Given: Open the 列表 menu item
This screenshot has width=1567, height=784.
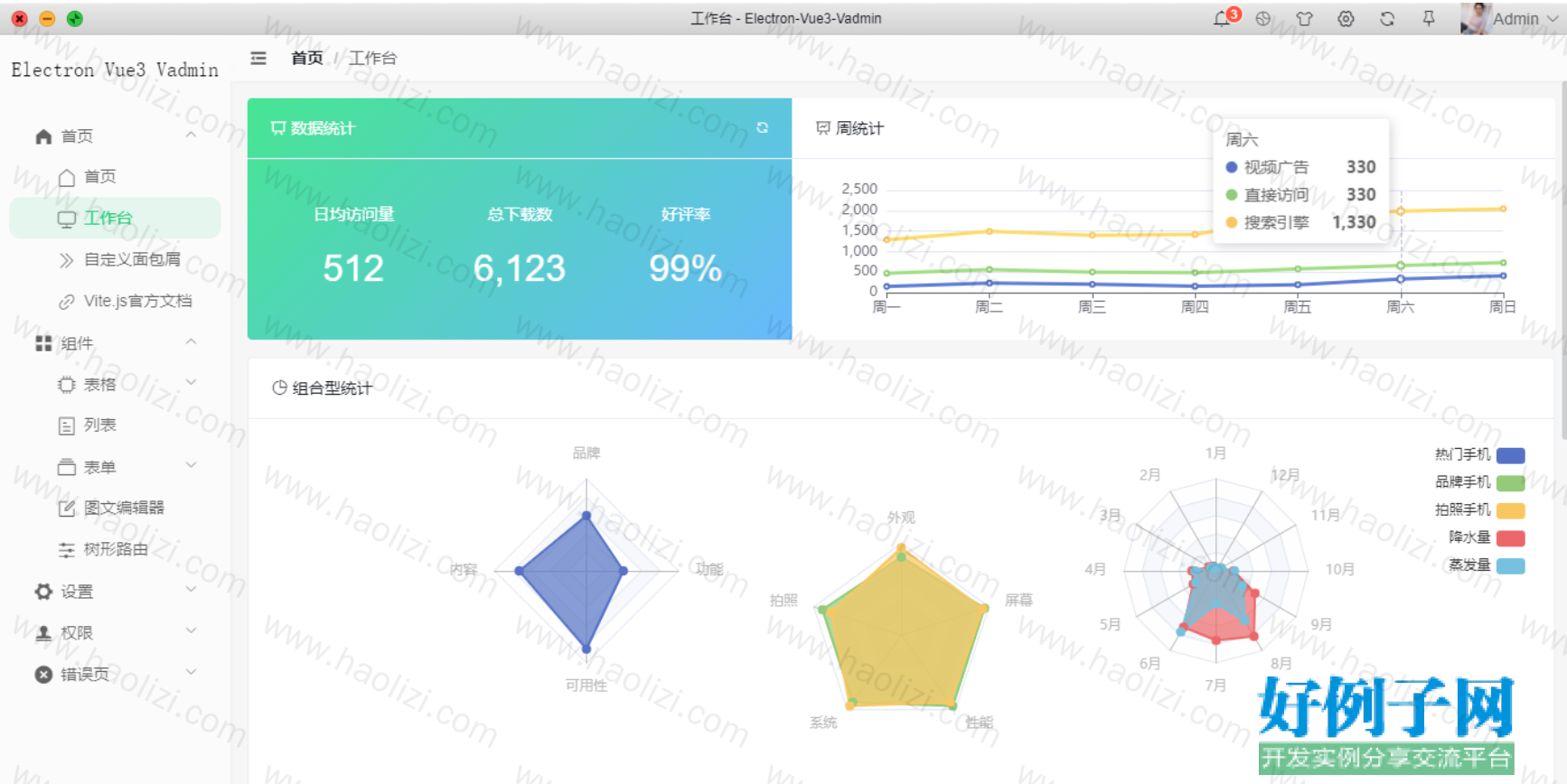Looking at the screenshot, I should [115, 425].
